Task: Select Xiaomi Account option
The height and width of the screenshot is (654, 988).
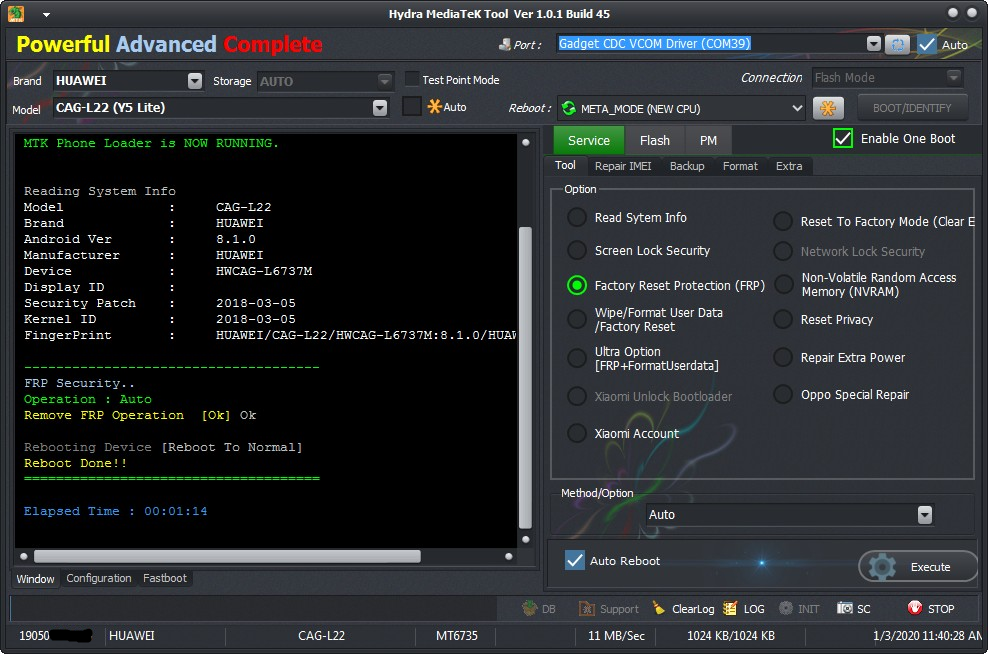Action: [577, 433]
